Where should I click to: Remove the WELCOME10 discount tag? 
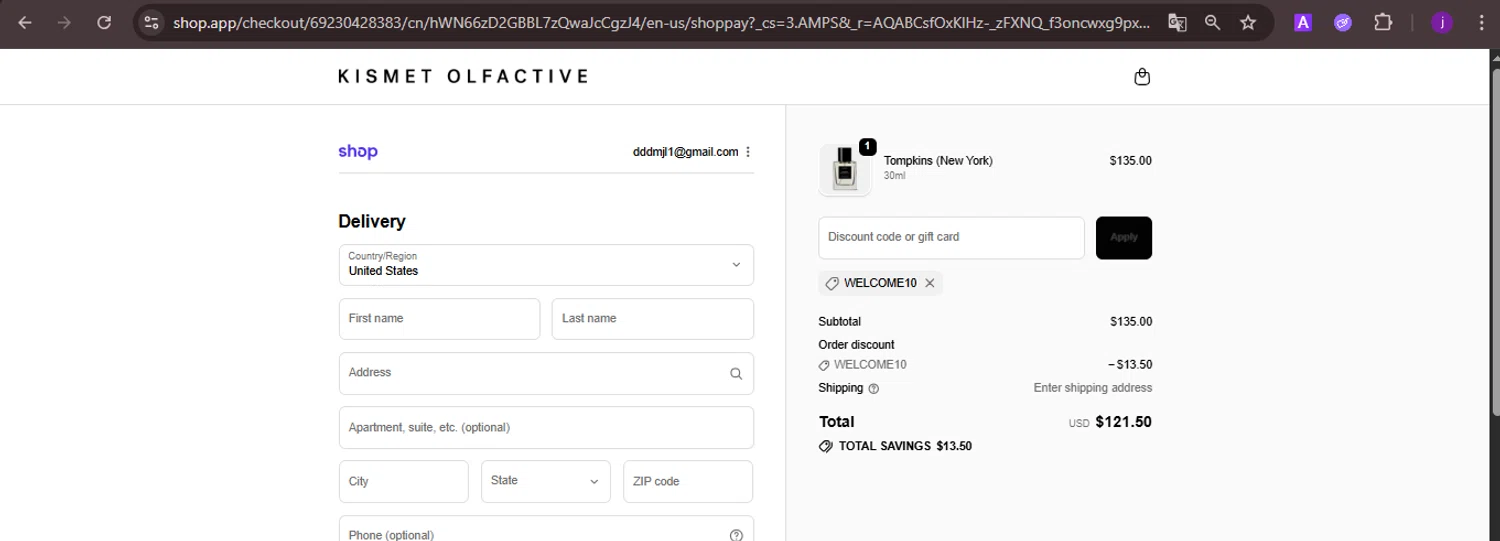point(930,283)
